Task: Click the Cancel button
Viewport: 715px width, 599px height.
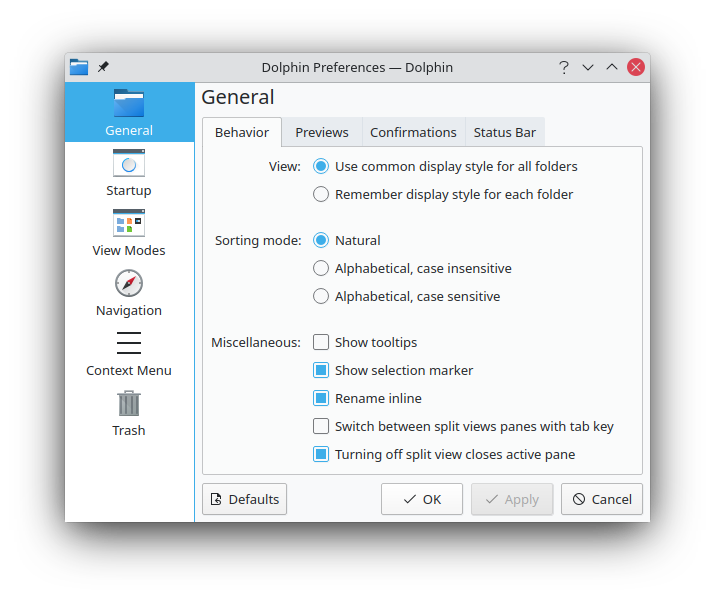Action: pyautogui.click(x=602, y=499)
